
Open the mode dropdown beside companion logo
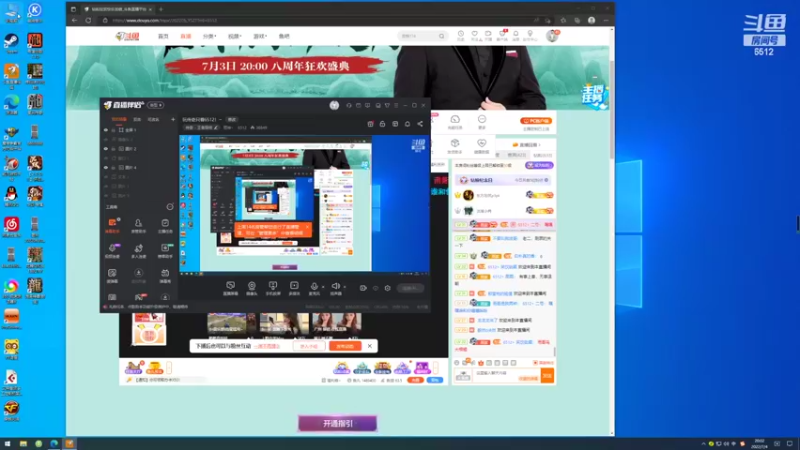[156, 105]
